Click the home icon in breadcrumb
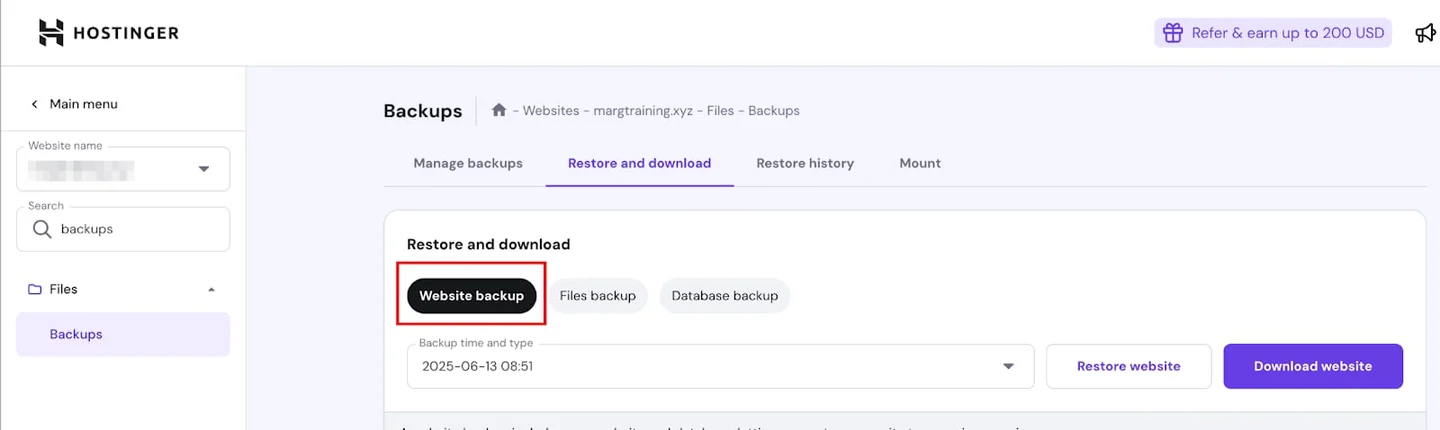Image resolution: width=1440 pixels, height=430 pixels. pyautogui.click(x=499, y=110)
